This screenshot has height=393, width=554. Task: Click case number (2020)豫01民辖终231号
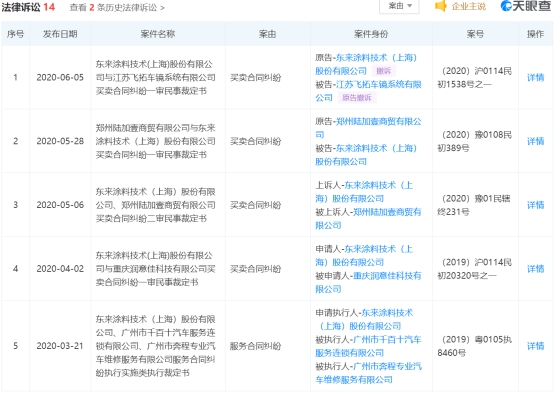475,205
